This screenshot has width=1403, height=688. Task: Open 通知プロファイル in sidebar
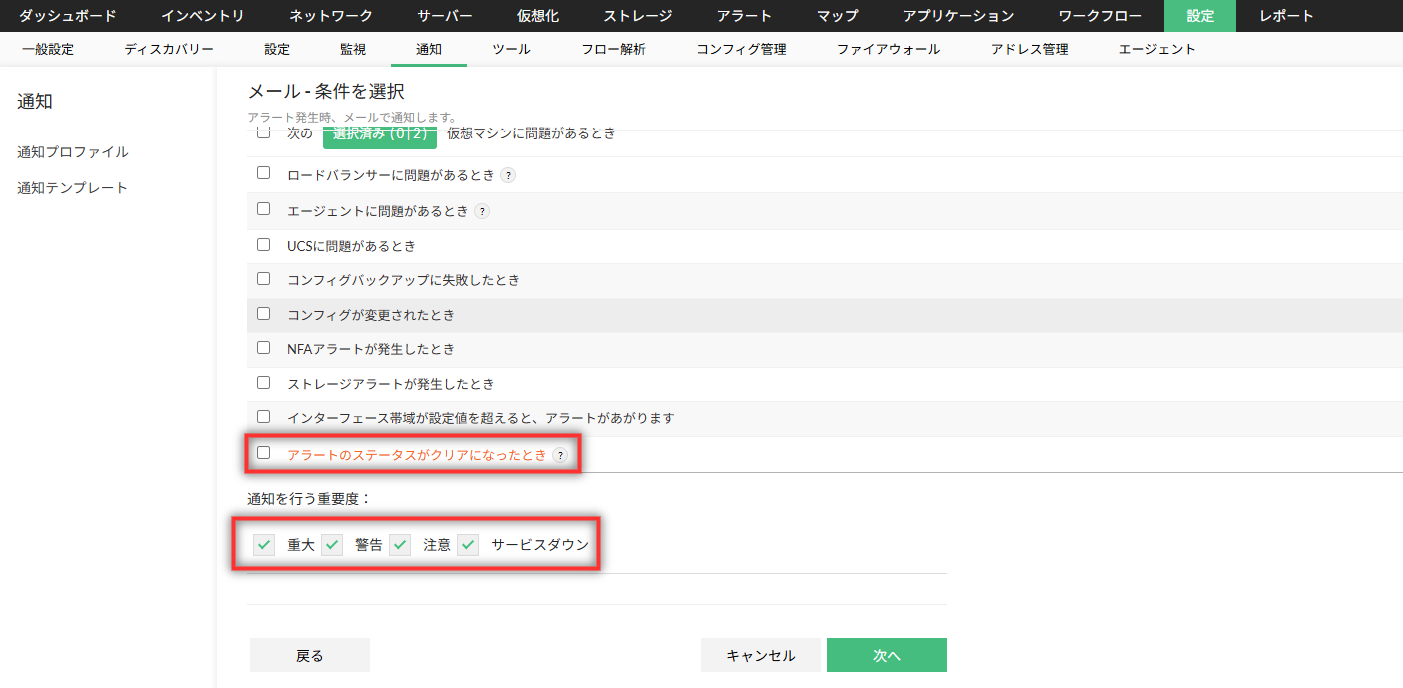click(x=73, y=152)
